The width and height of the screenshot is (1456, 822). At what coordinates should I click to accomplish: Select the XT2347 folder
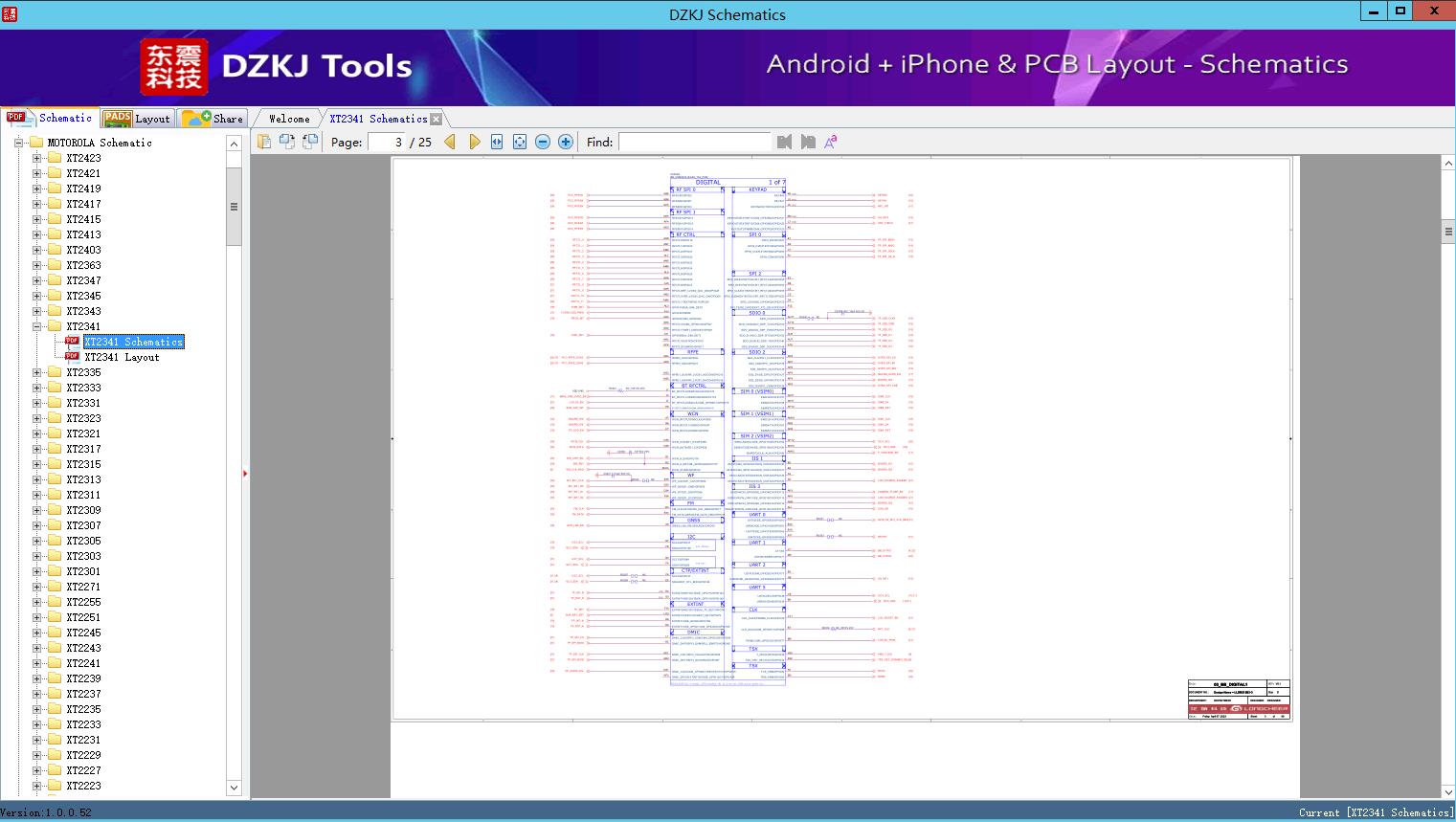(83, 280)
